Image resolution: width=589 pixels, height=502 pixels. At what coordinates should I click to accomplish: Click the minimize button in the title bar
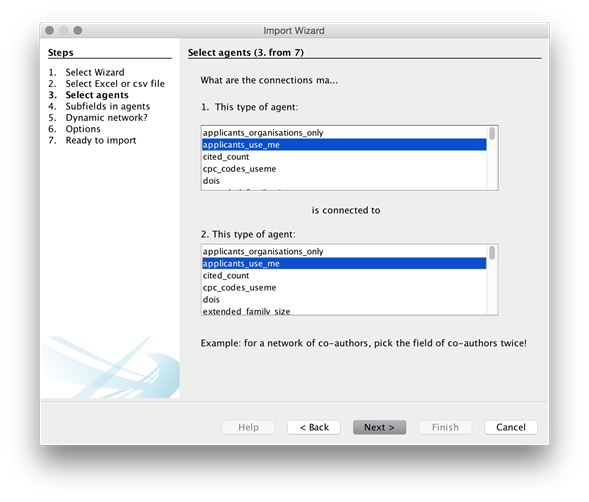tap(63, 30)
